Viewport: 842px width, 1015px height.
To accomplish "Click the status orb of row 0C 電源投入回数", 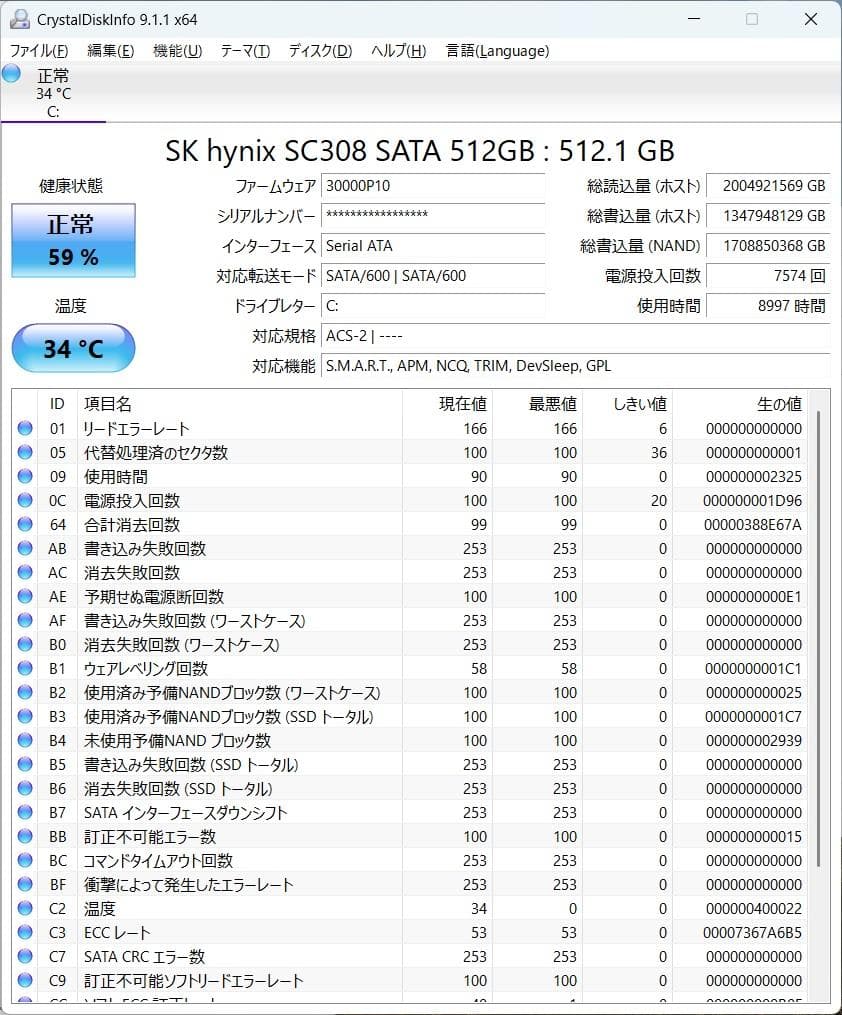I will coord(25,500).
